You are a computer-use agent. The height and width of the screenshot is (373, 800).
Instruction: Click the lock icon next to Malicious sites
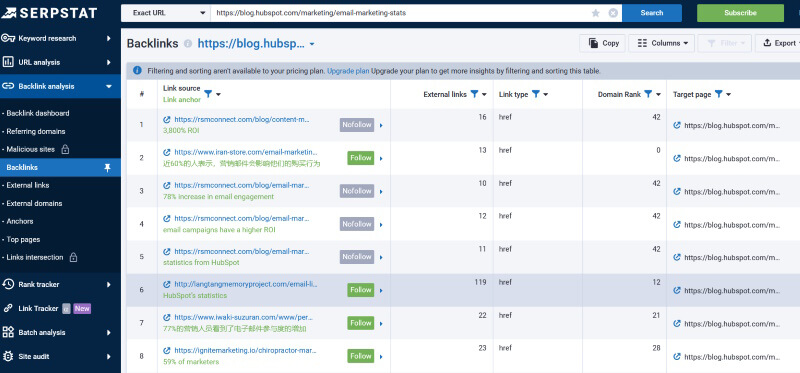coord(65,150)
